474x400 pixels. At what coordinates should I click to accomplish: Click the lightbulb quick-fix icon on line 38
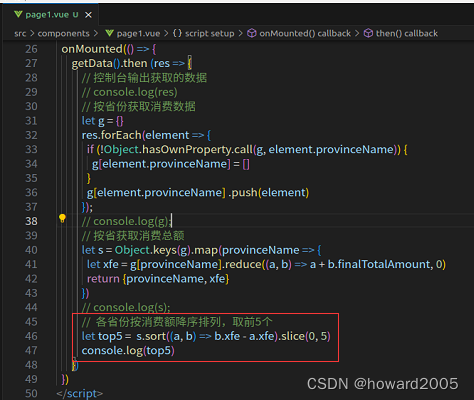(x=62, y=219)
